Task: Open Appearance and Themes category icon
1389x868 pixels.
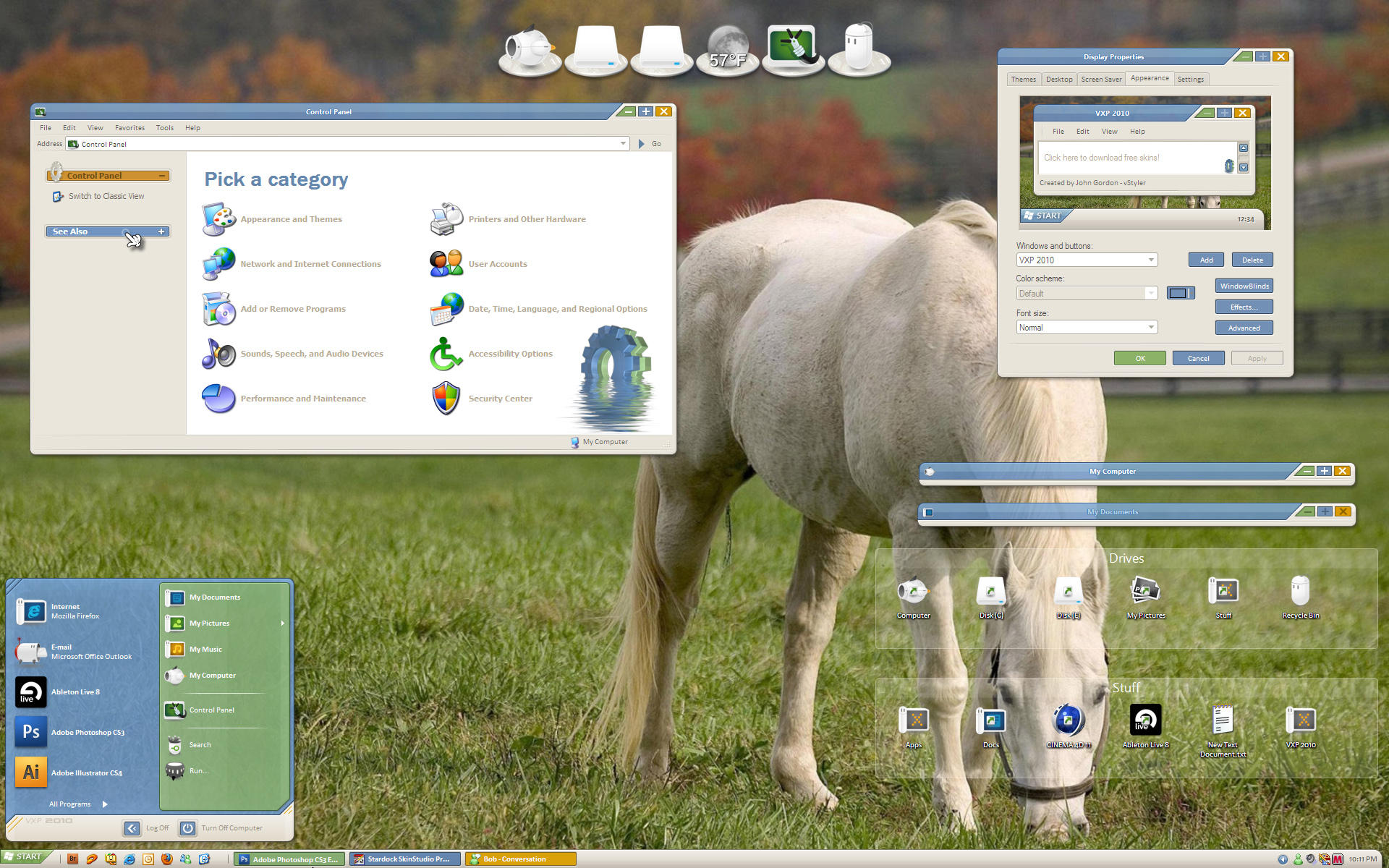Action: pyautogui.click(x=219, y=219)
